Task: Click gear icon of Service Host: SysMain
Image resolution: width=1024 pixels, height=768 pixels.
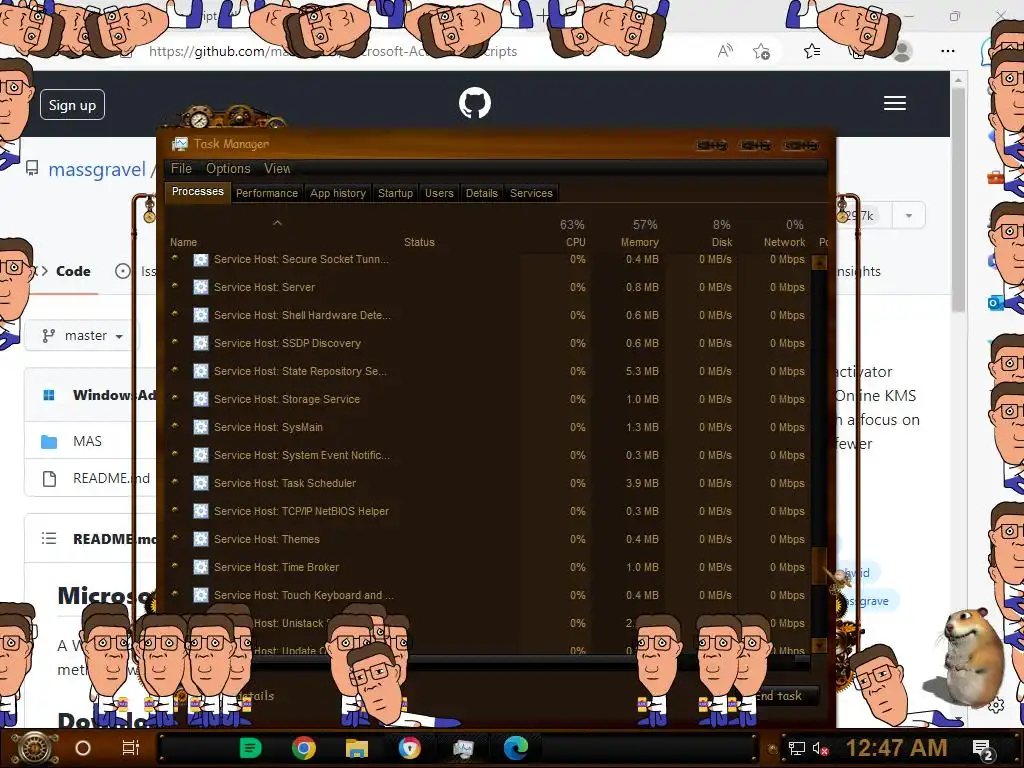Action: click(200, 427)
